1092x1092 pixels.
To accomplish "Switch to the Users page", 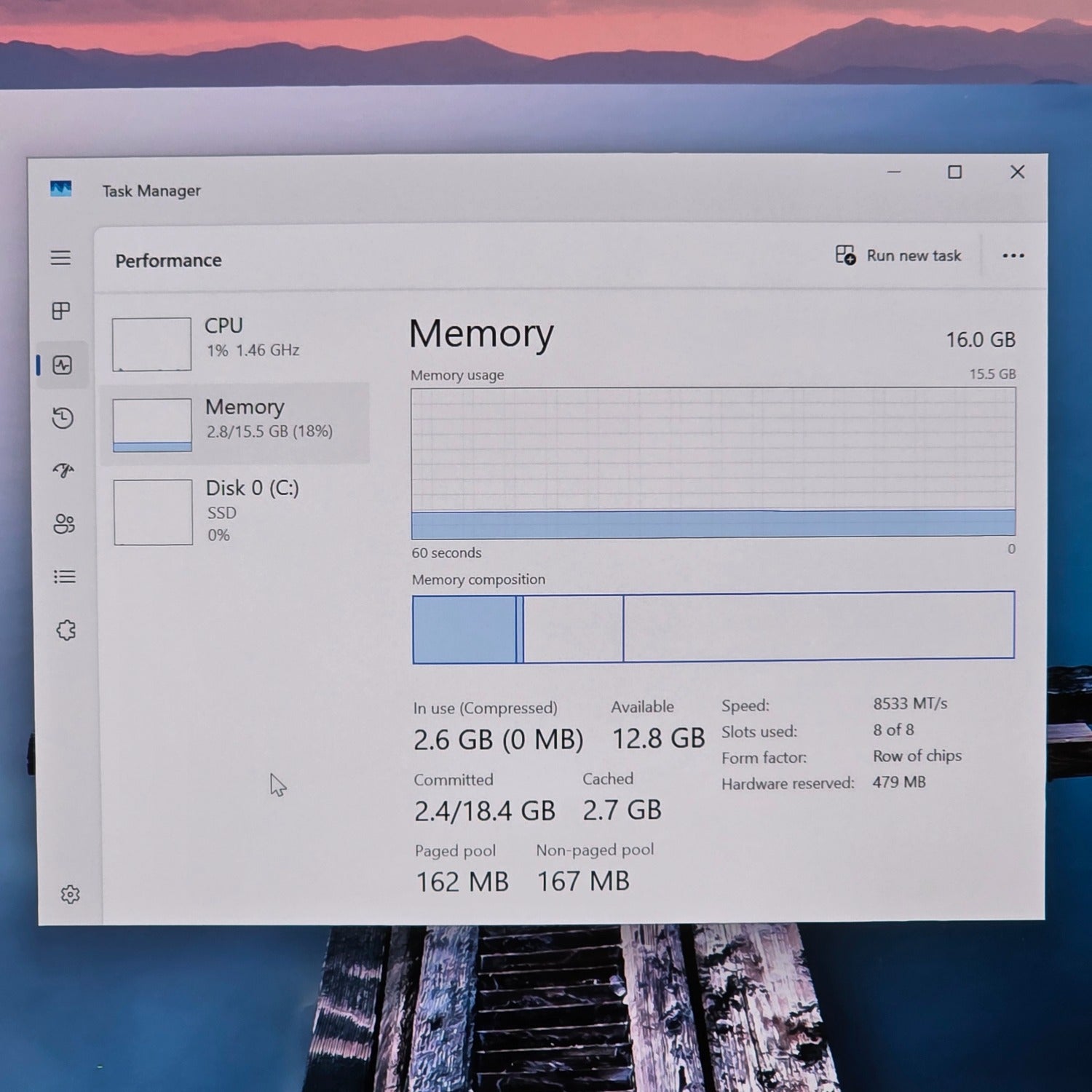I will click(x=64, y=523).
